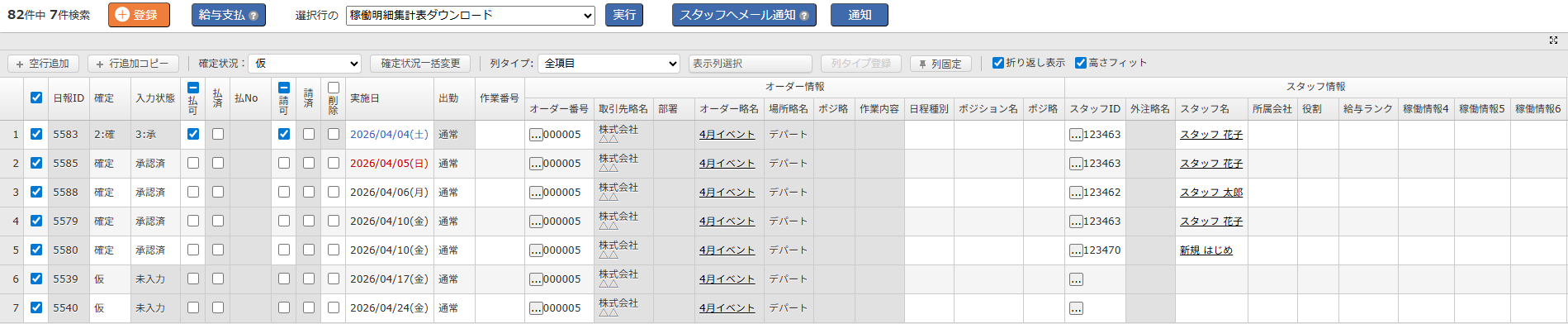The image size is (1568, 324).
Task: Click date cell 2026/04/24(金)
Action: tap(389, 308)
